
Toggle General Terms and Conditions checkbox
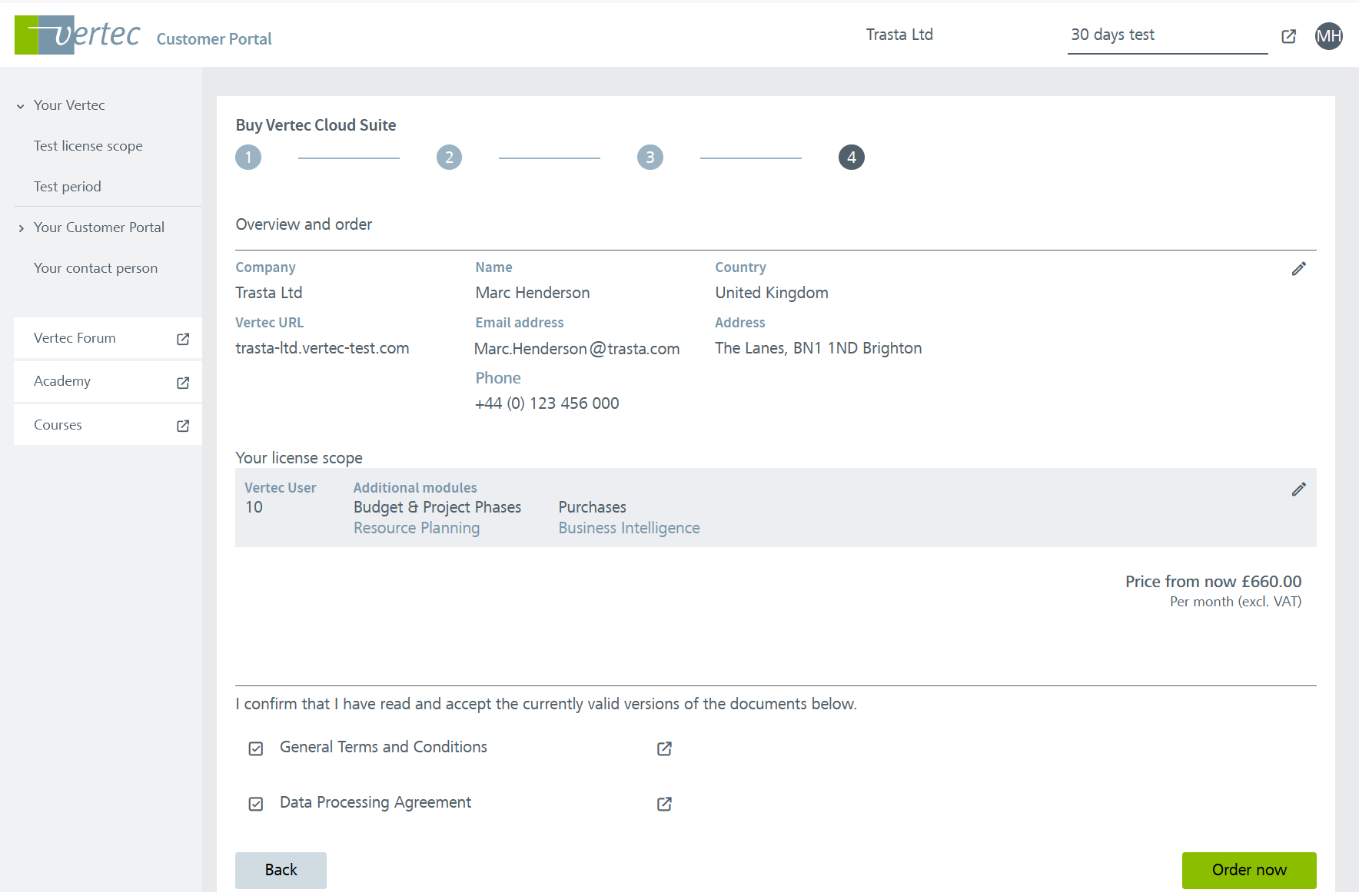coord(256,748)
